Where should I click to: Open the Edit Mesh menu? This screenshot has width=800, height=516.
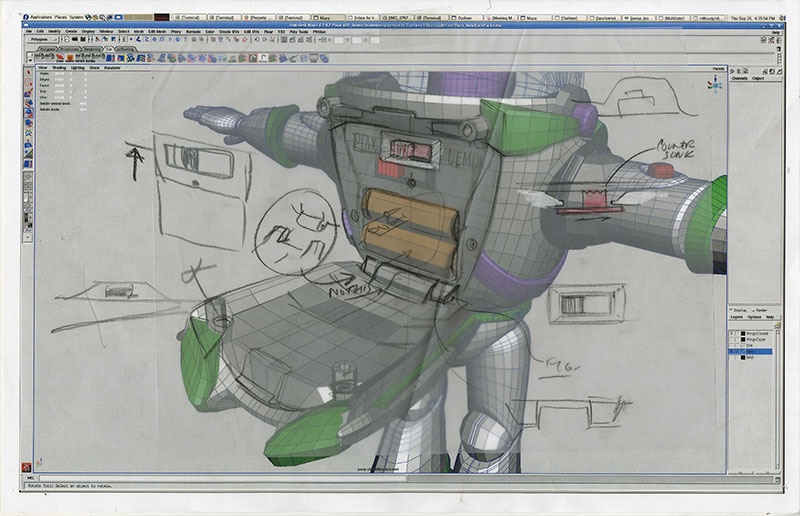[x=157, y=32]
